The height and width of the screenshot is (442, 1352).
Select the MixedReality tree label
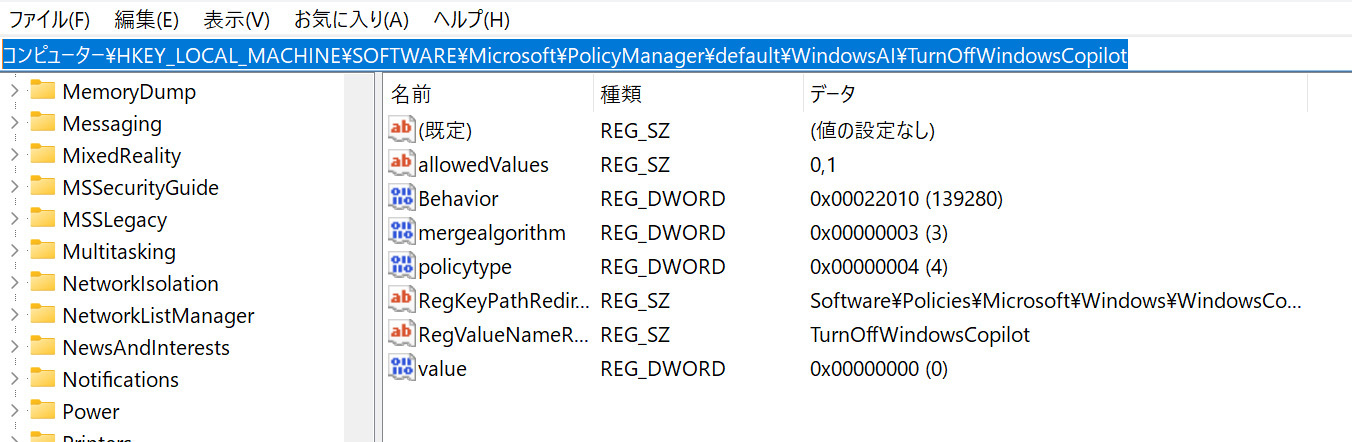[x=122, y=156]
